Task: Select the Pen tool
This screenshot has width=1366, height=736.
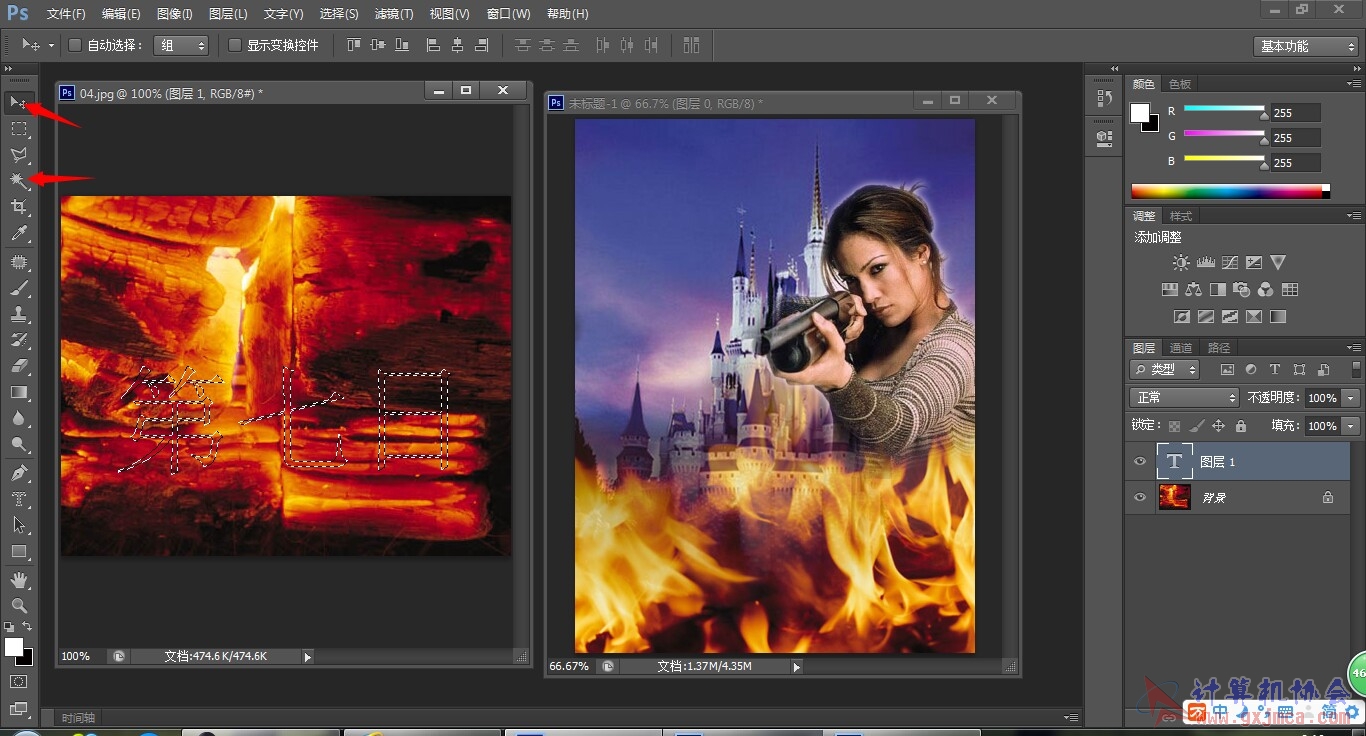Action: point(18,473)
